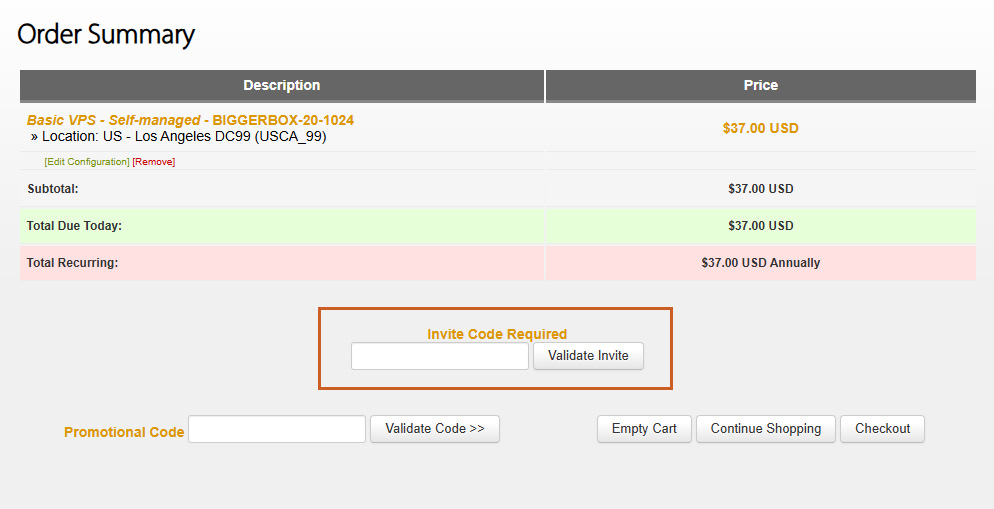Click the Edit Configuration link
Viewport: 994px width, 509px height.
tap(87, 162)
